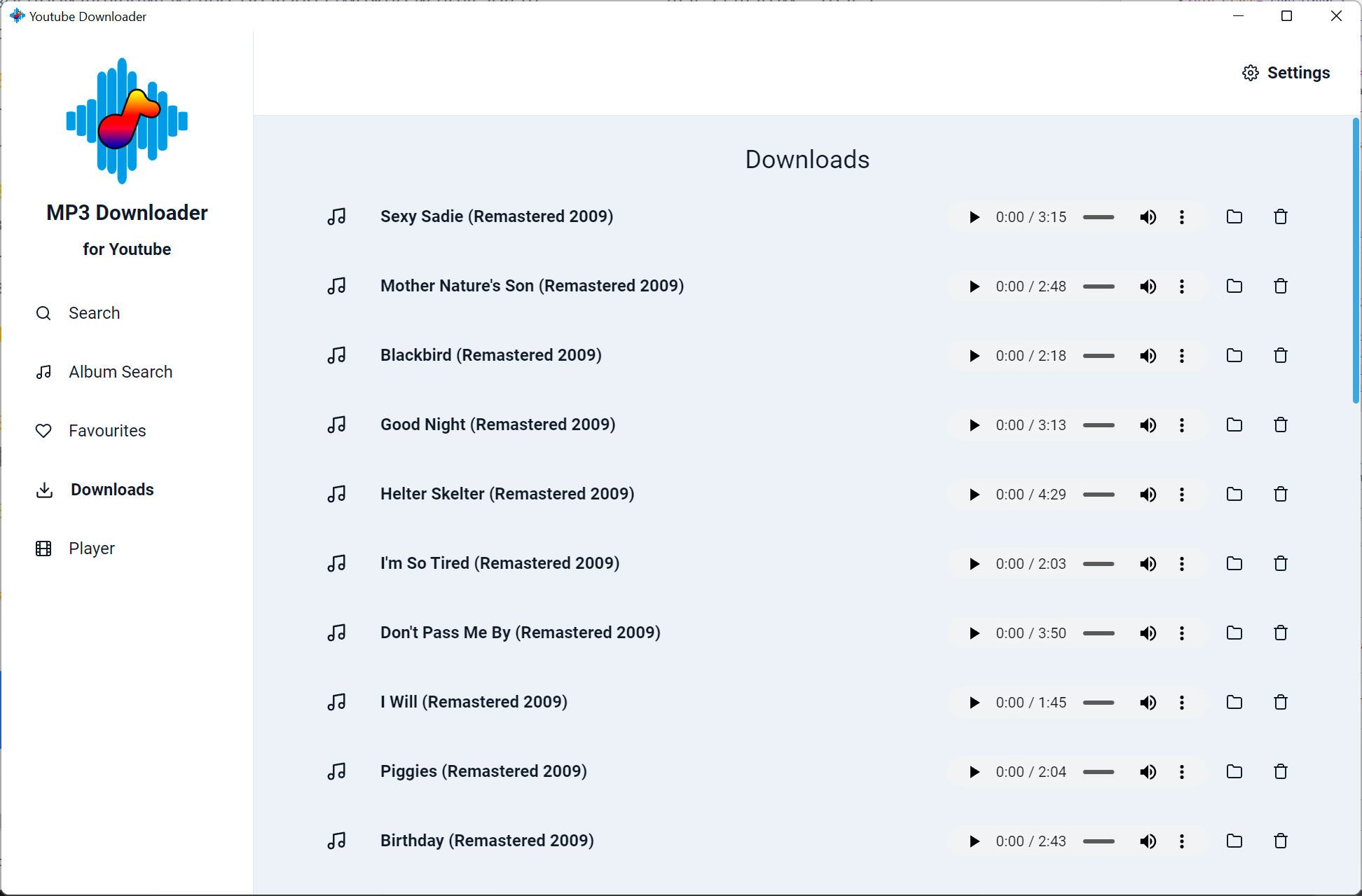Click the music note icon for I Will
The image size is (1362, 896).
pos(337,701)
